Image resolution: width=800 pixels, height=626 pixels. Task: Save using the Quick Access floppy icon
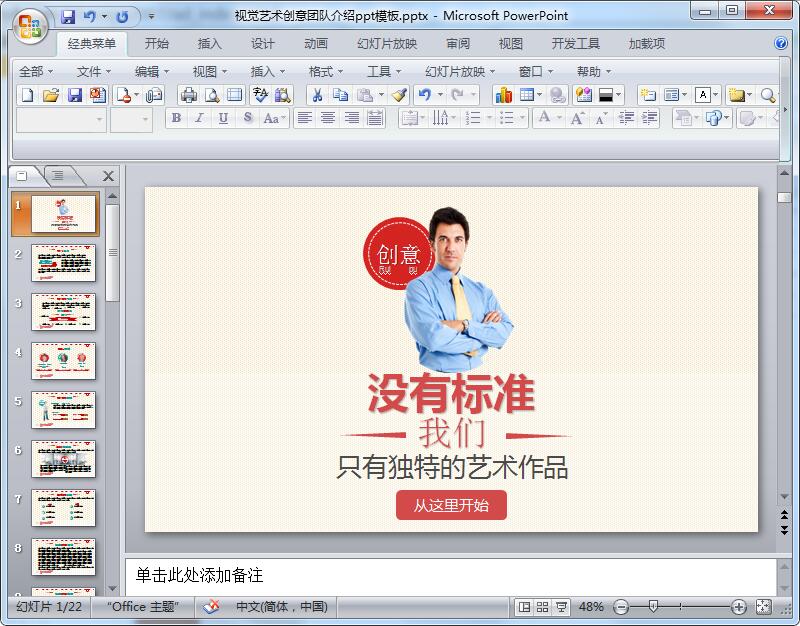coord(68,17)
